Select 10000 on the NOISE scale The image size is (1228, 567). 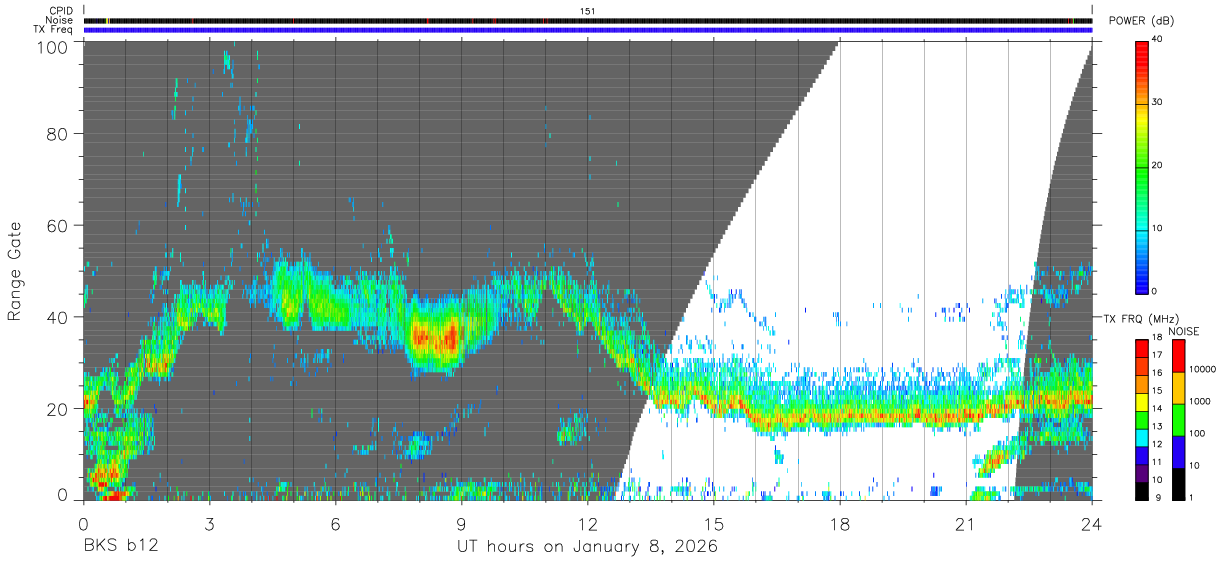point(1202,370)
